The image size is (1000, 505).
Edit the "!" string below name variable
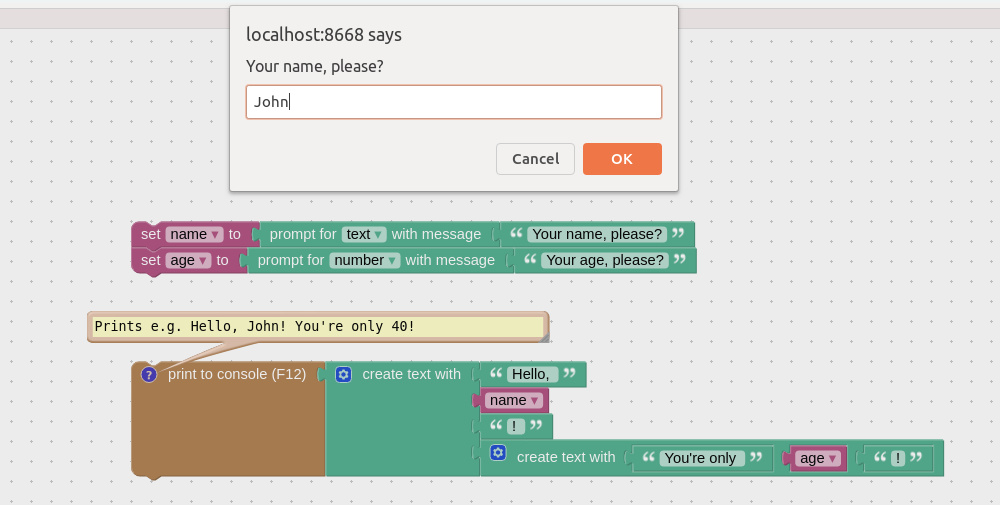(x=514, y=427)
